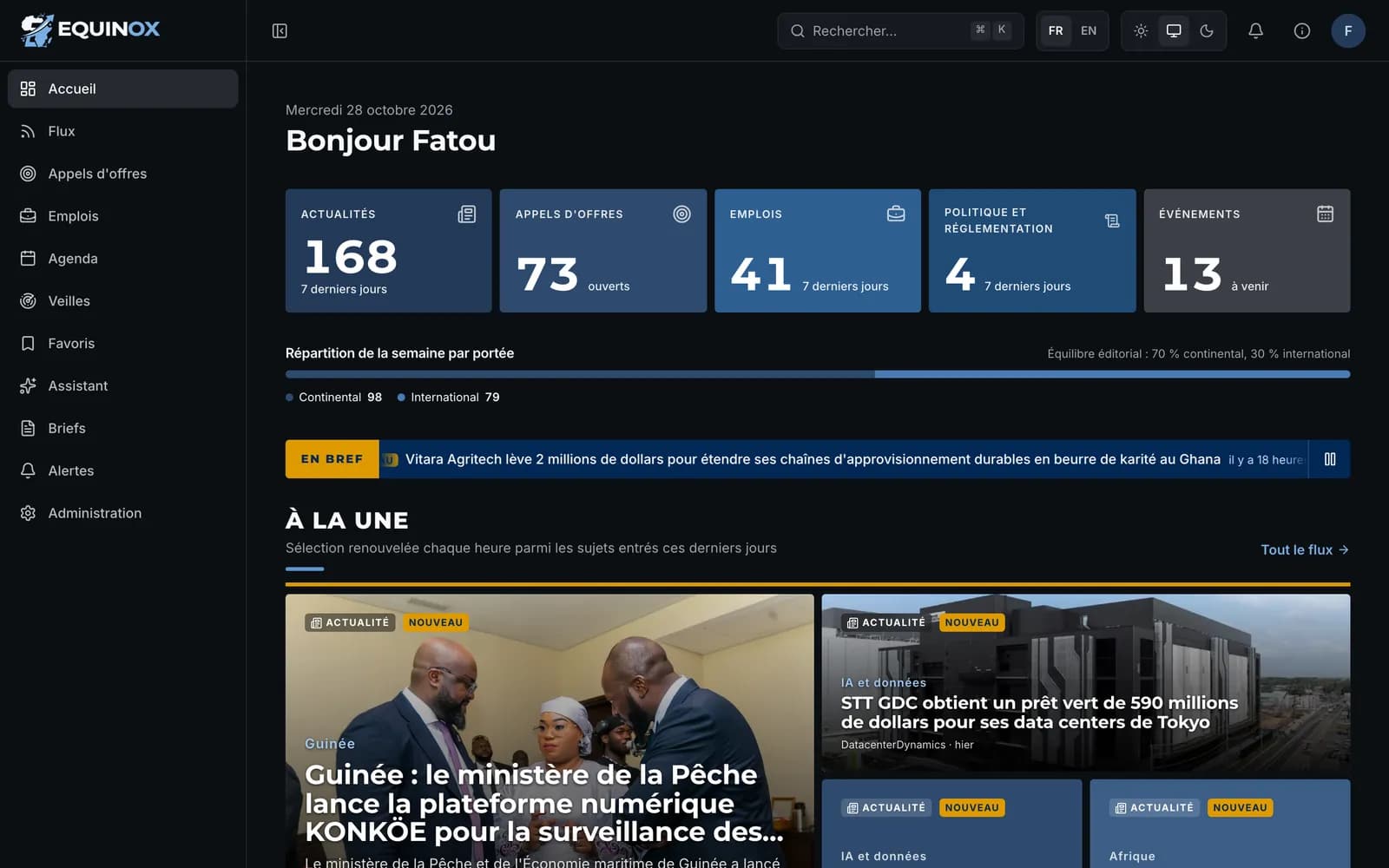This screenshot has width=1389, height=868.
Task: Click the Assistant sparkle icon
Action: [x=28, y=386]
